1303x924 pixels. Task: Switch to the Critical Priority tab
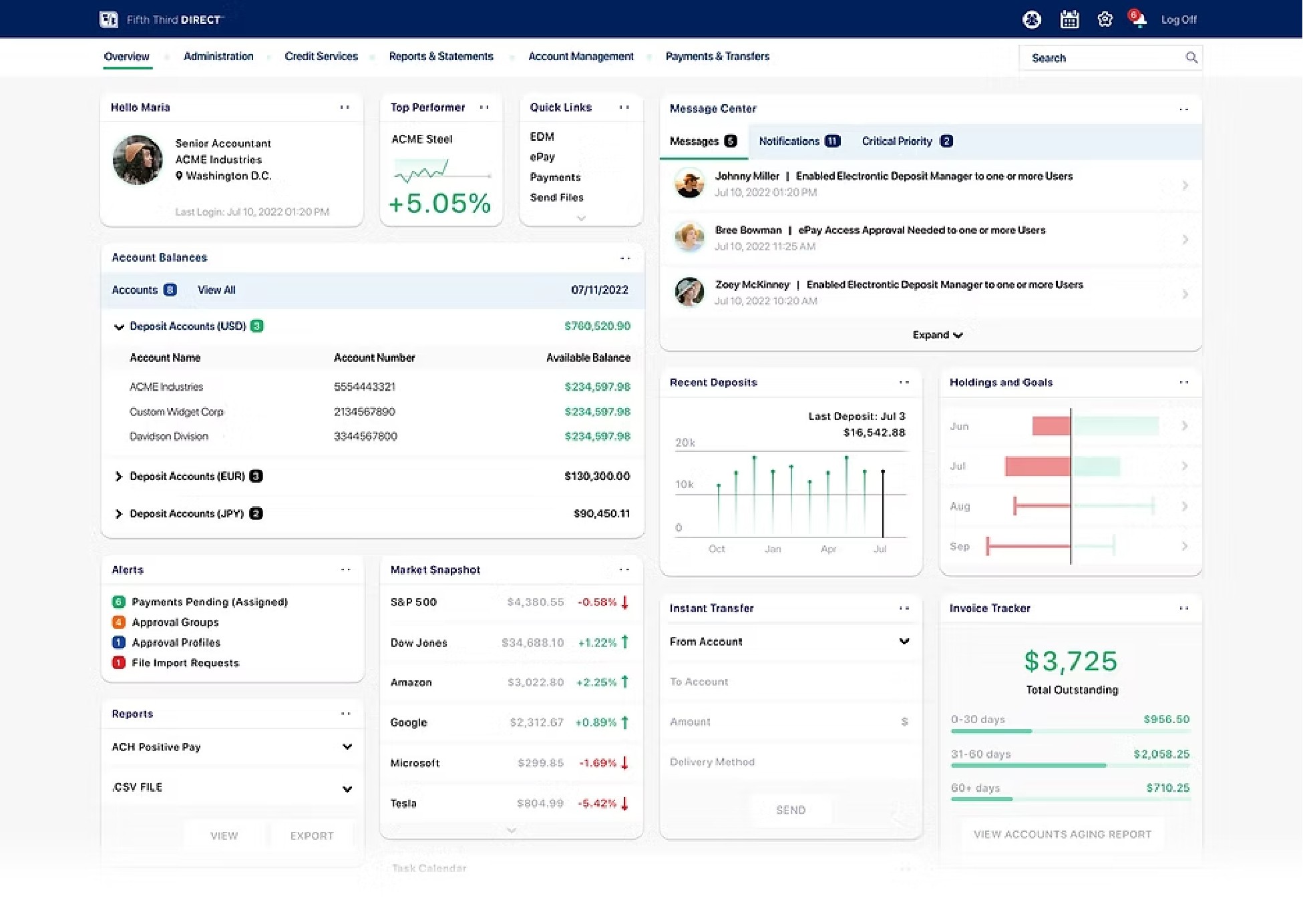[x=907, y=141]
